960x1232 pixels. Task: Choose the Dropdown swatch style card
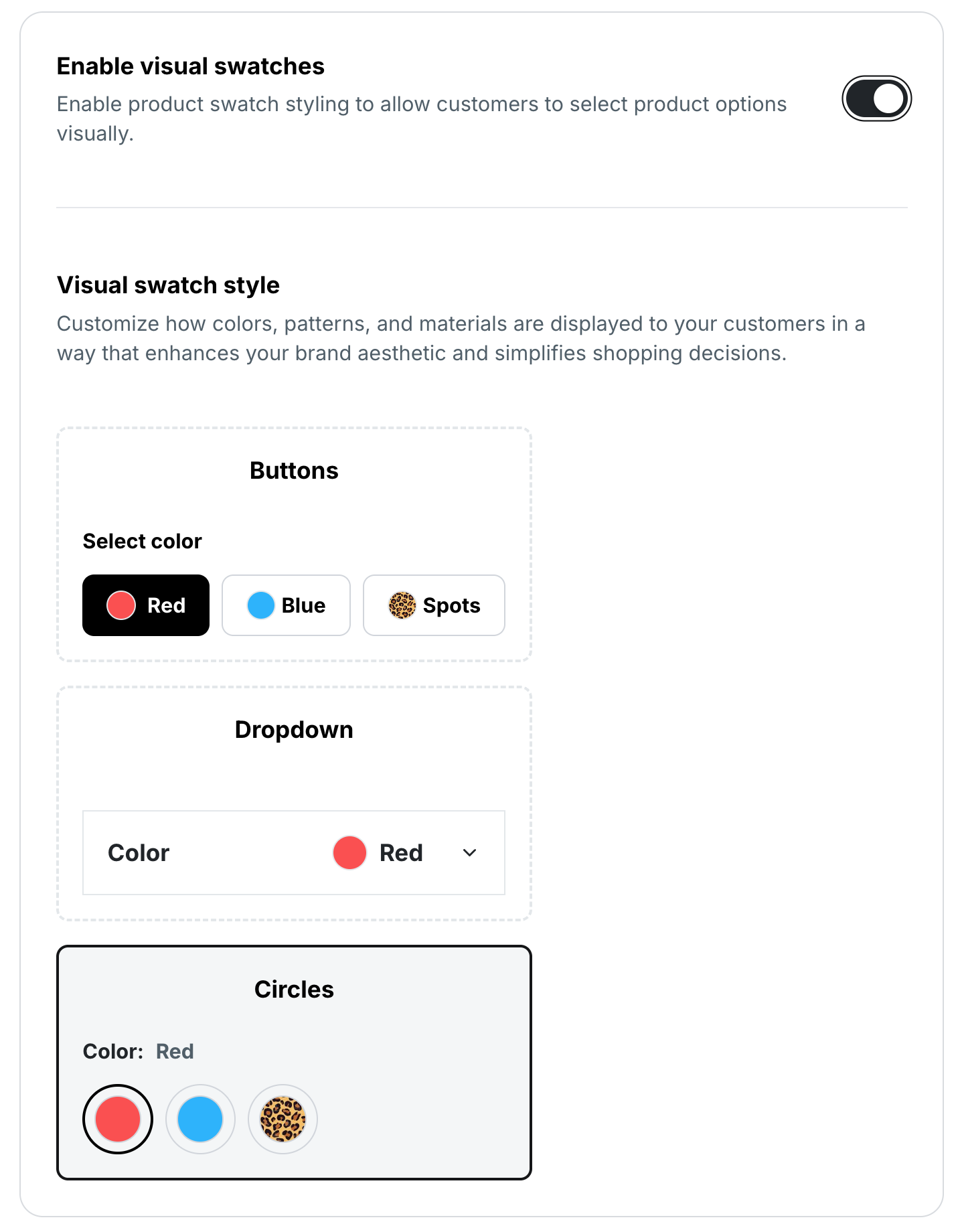point(294,730)
